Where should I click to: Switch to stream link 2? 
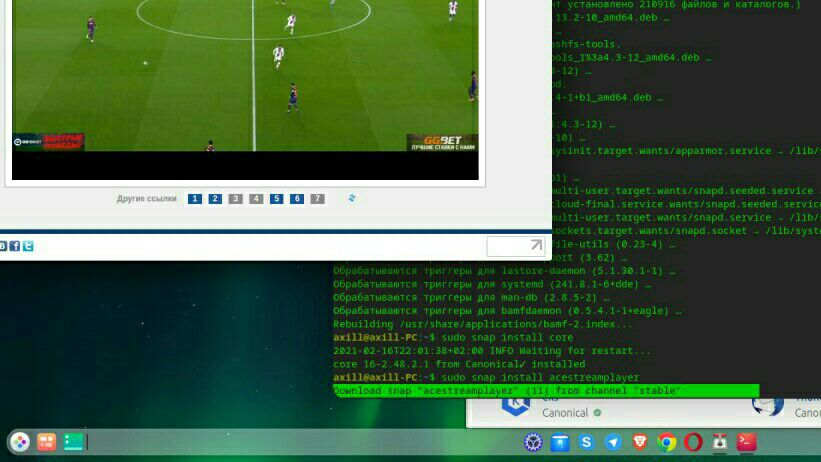215,199
